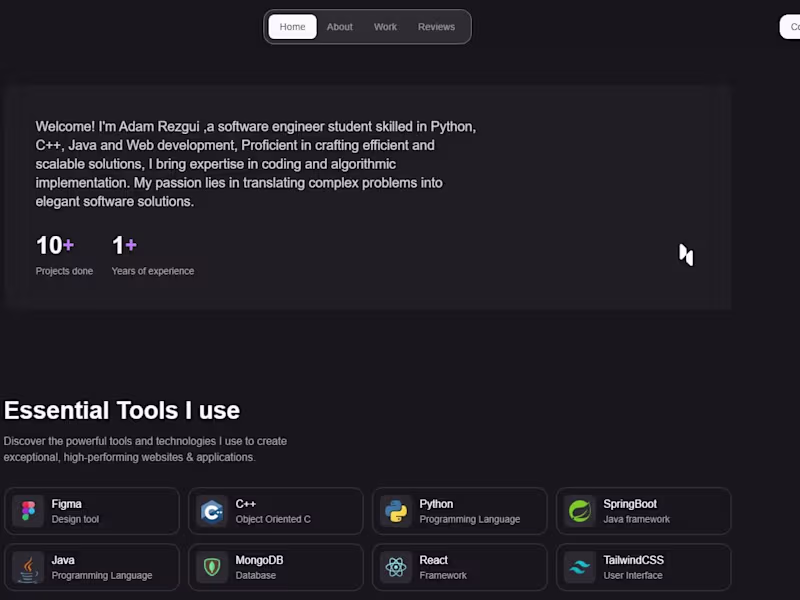
Task: Click the SpringBoot leaf icon
Action: point(580,511)
